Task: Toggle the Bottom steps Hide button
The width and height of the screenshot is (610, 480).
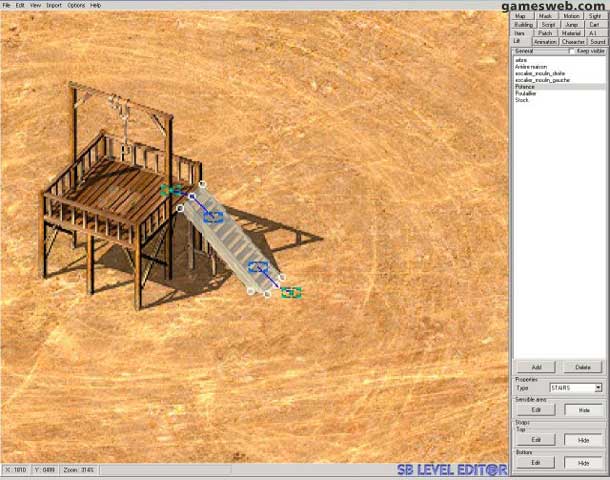Action: [583, 463]
